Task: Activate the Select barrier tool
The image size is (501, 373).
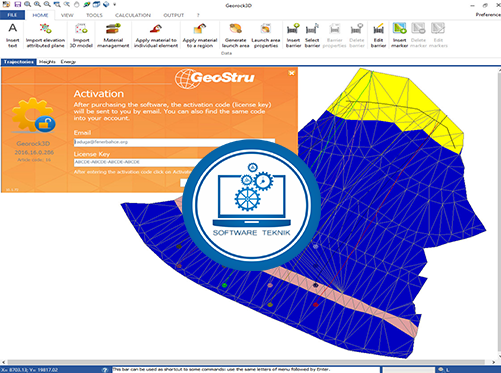Action: click(312, 35)
